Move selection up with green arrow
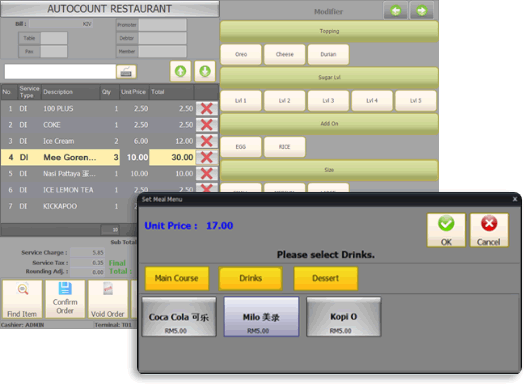 click(x=180, y=71)
